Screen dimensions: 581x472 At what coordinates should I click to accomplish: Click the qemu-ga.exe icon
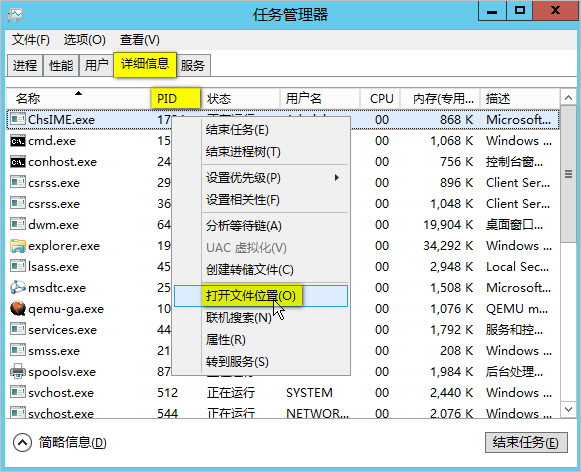18,309
